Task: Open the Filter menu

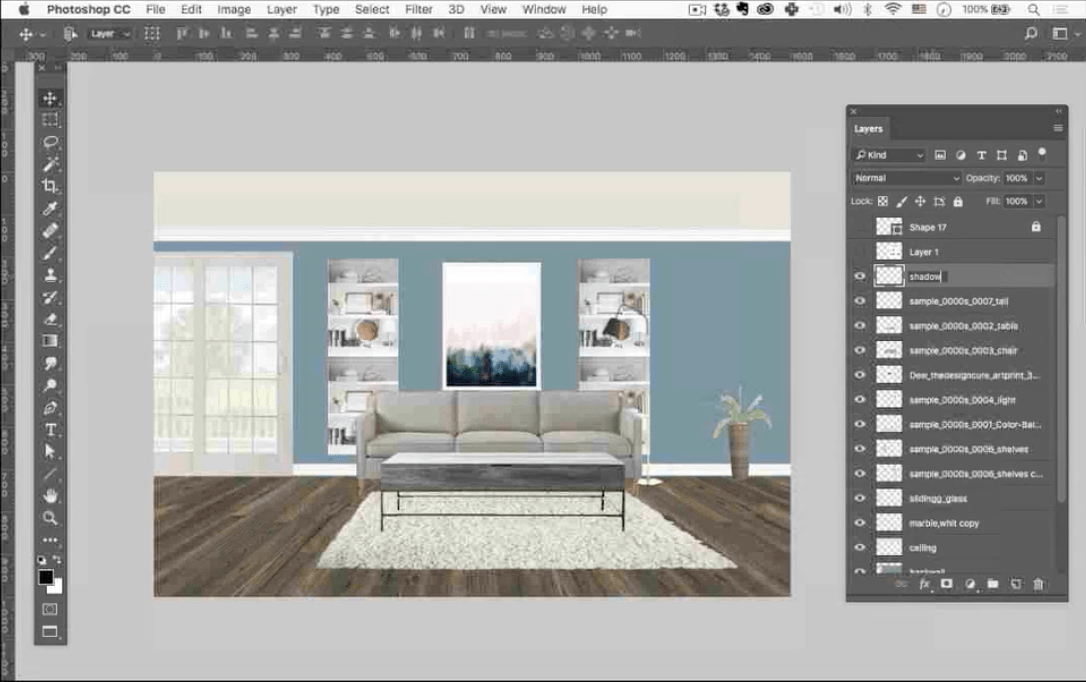Action: pyautogui.click(x=418, y=10)
